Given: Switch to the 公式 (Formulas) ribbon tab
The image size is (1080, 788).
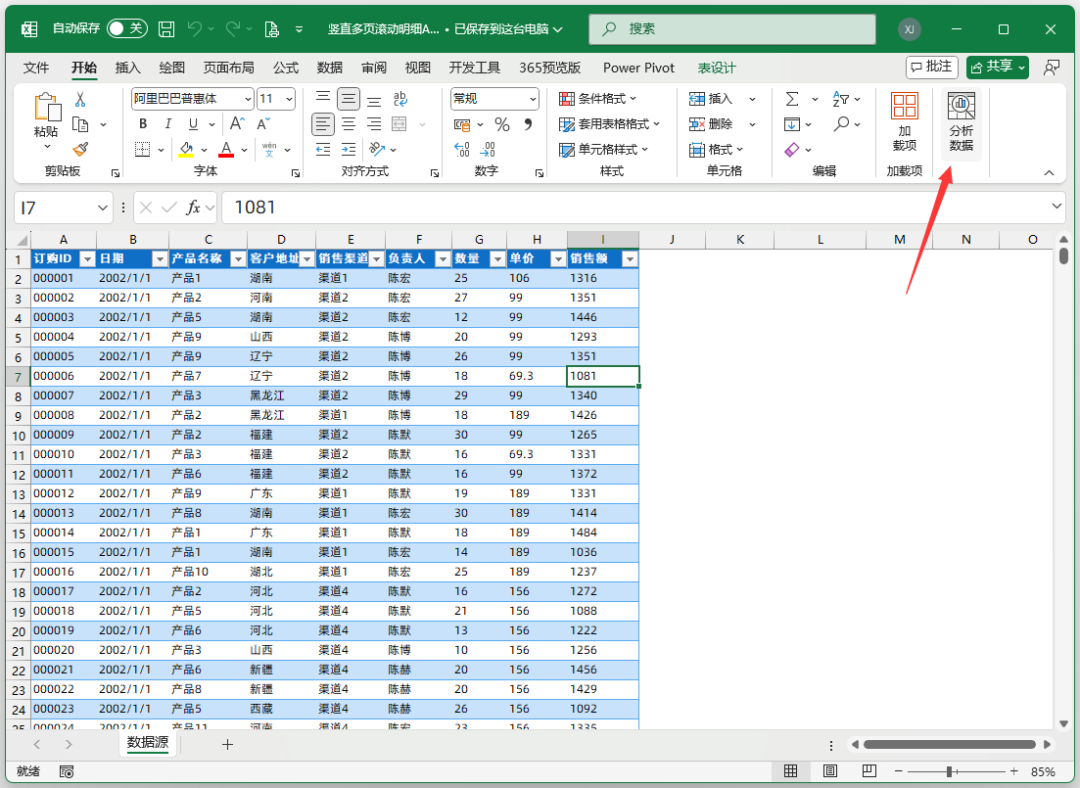Looking at the screenshot, I should pyautogui.click(x=286, y=68).
